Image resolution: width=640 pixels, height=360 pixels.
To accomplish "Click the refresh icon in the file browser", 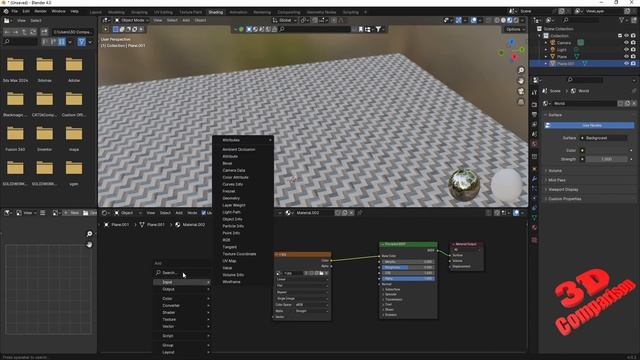I will coord(33,32).
